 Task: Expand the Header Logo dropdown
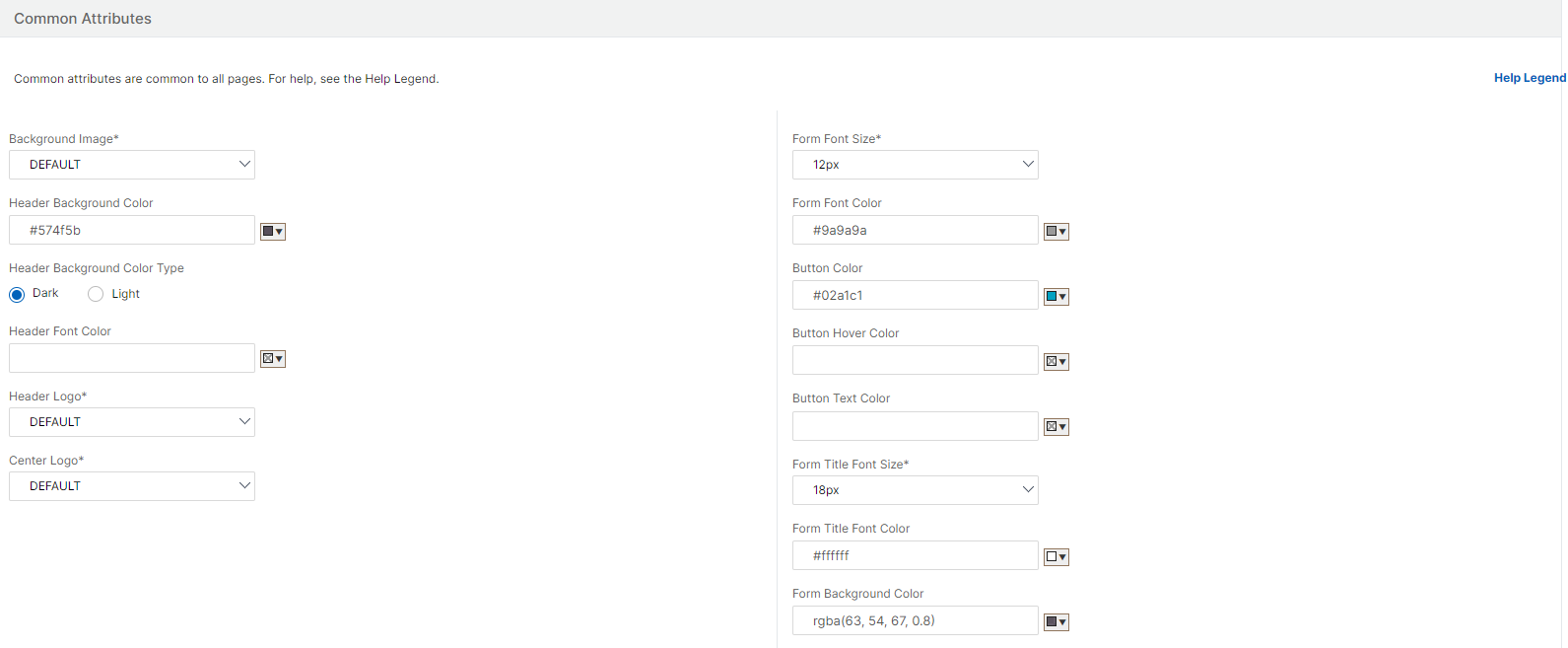click(x=132, y=422)
